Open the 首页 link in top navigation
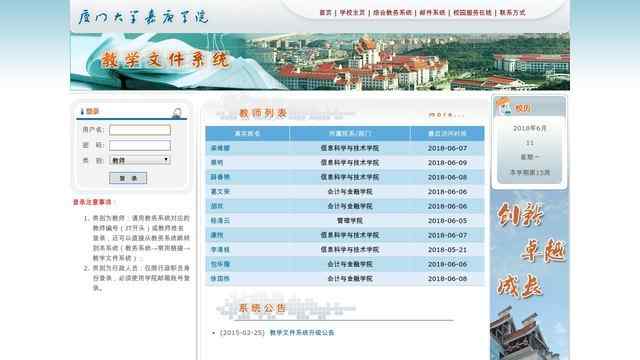This screenshot has height=360, width=640. [x=325, y=13]
